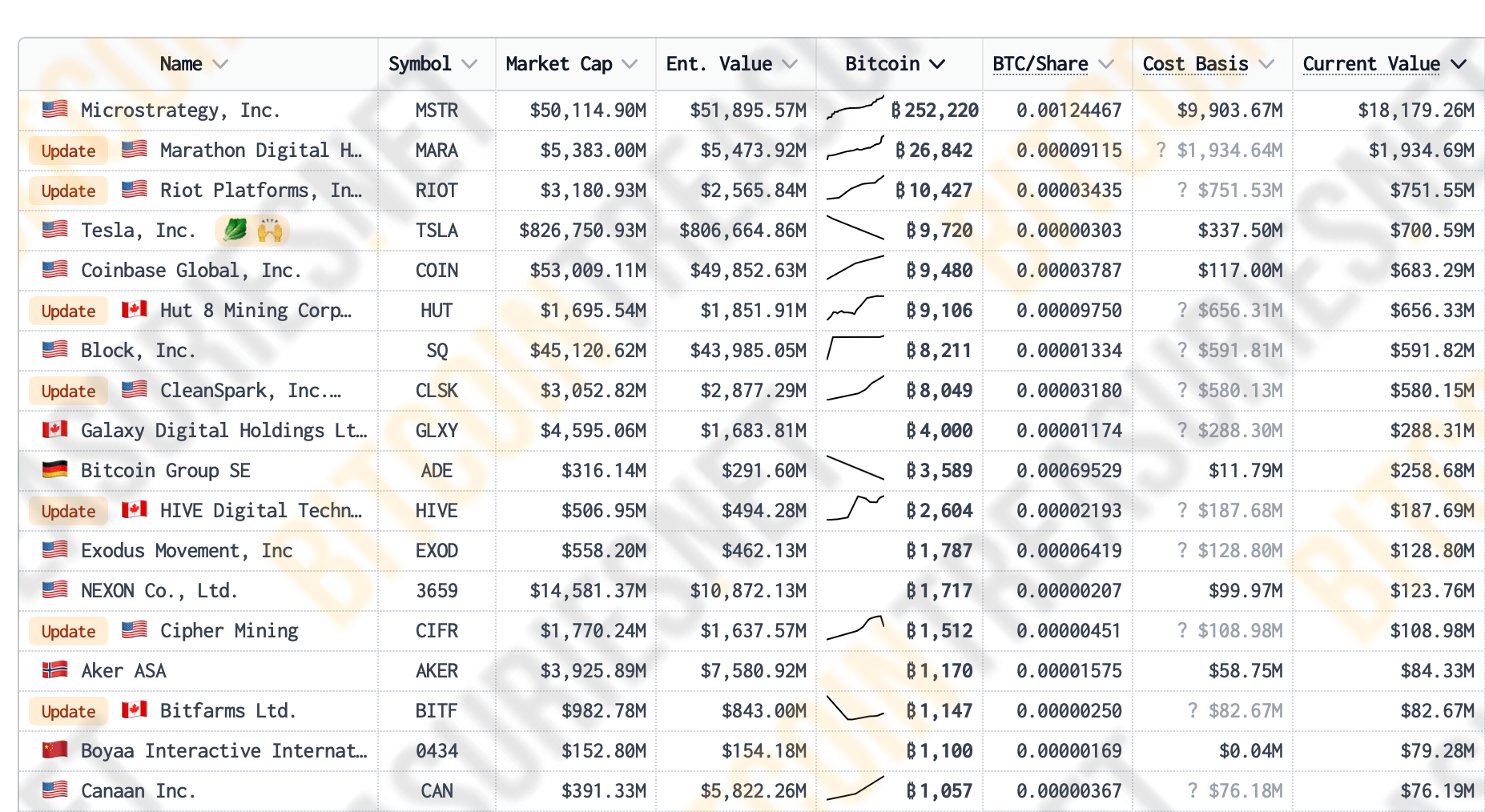Screen dimensions: 1485x812
Task: Click Update button for Hut 8 Mining
Action: pos(68,311)
